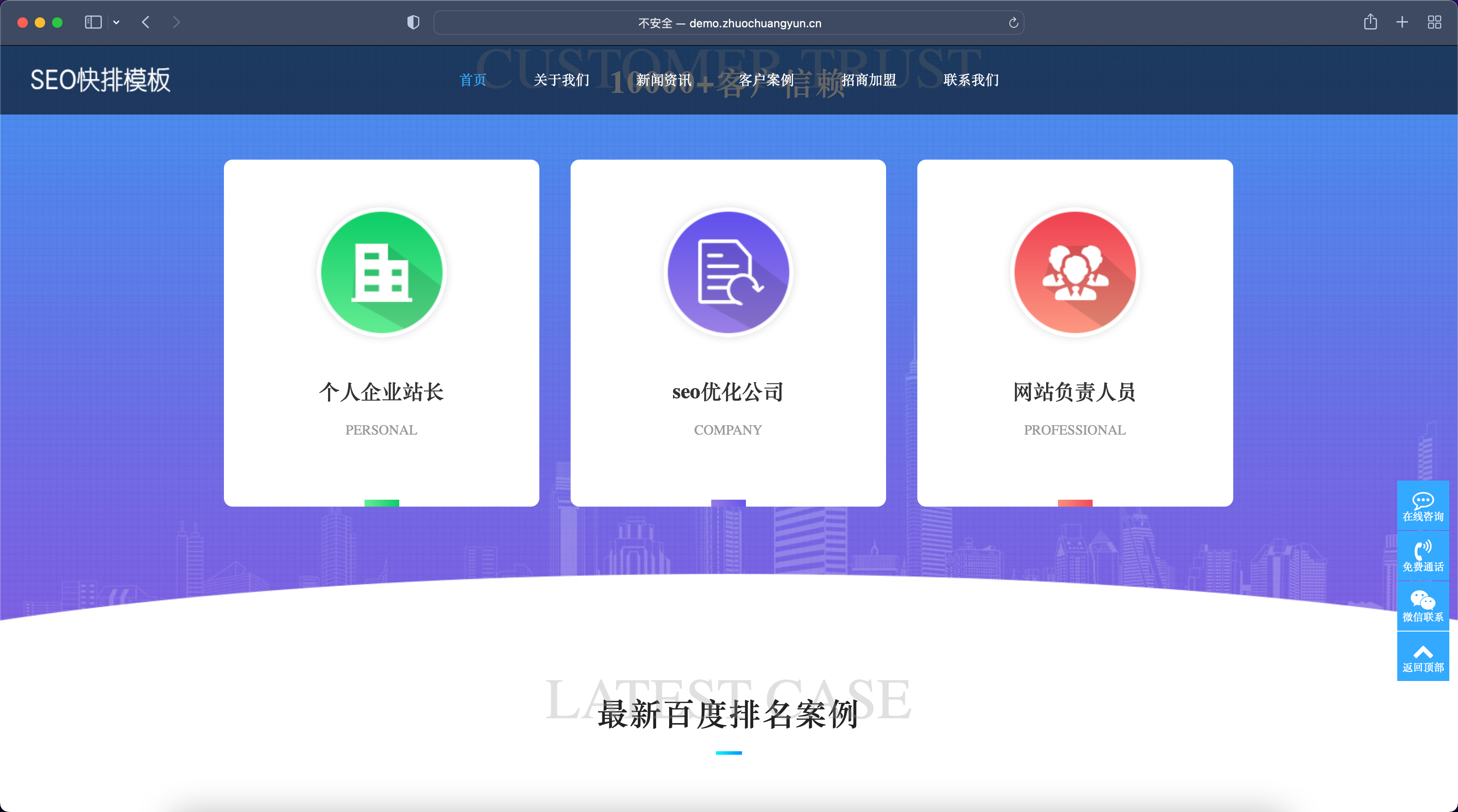Open the 微信联系 WeChat widget
1458x812 pixels.
point(1423,606)
